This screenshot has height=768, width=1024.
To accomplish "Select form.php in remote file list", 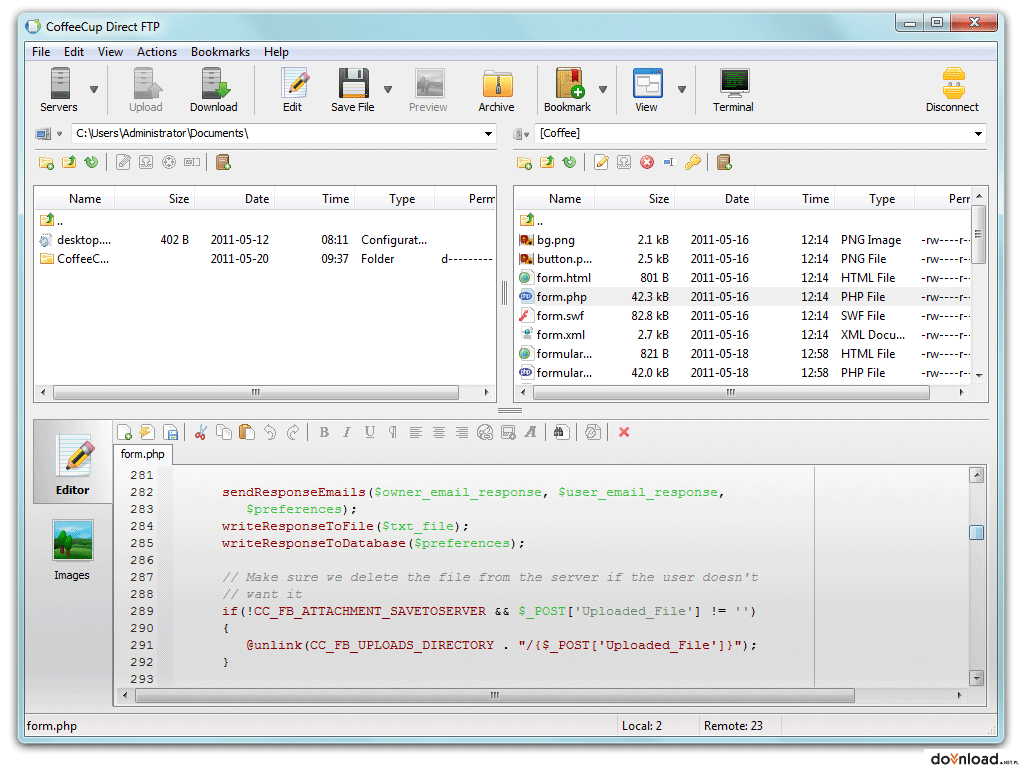I will point(744,296).
